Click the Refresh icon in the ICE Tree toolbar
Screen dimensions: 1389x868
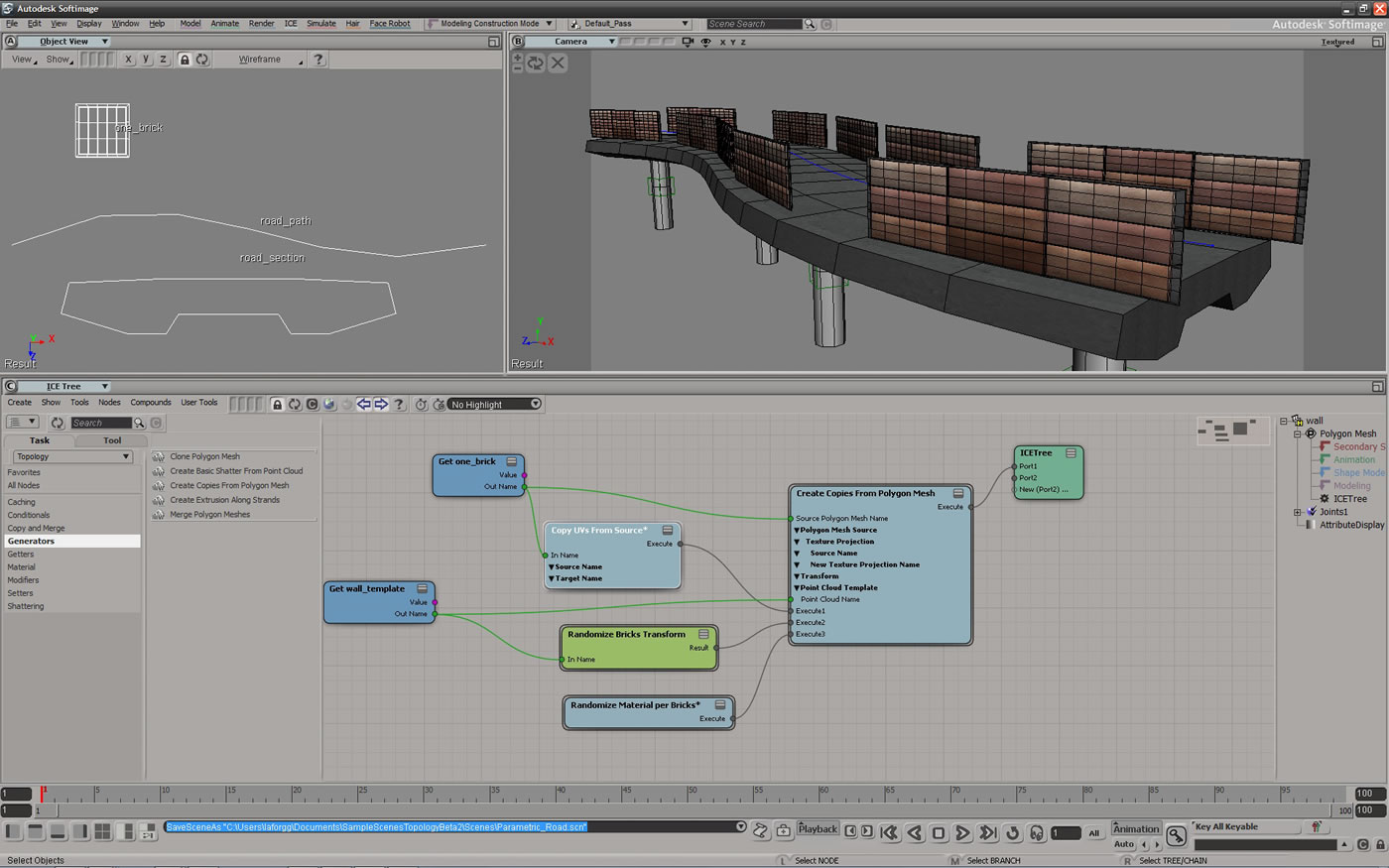click(x=294, y=404)
